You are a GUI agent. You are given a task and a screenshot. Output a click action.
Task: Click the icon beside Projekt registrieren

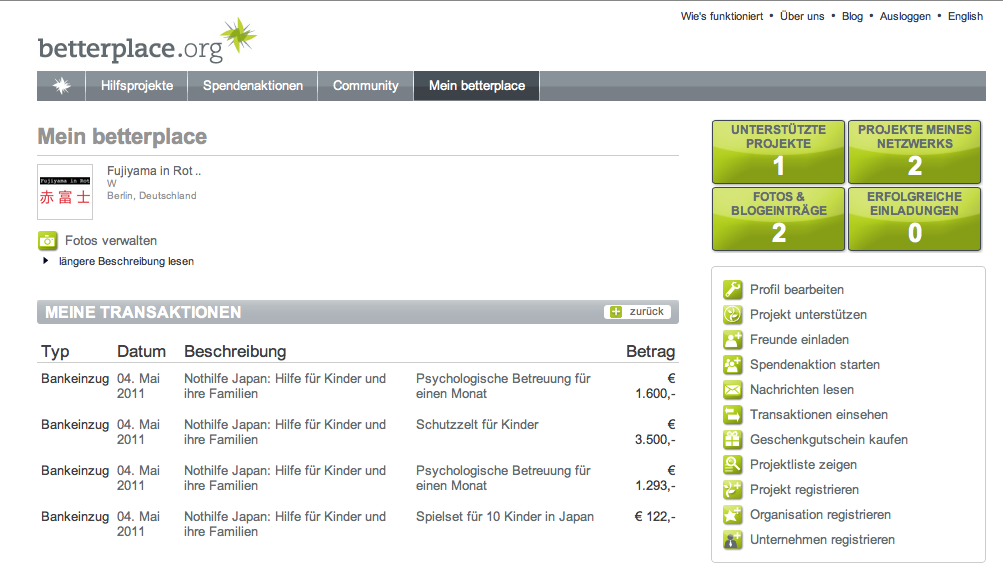[732, 489]
